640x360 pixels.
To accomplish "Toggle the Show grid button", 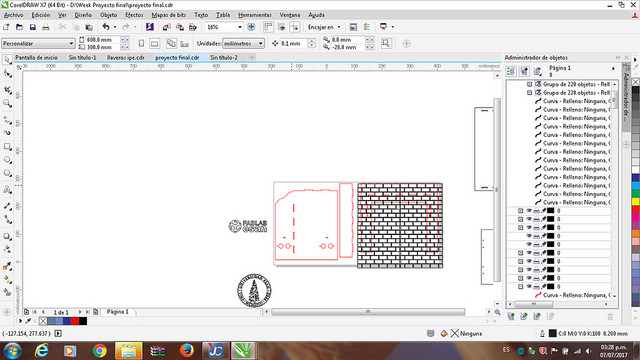I will click(x=281, y=27).
